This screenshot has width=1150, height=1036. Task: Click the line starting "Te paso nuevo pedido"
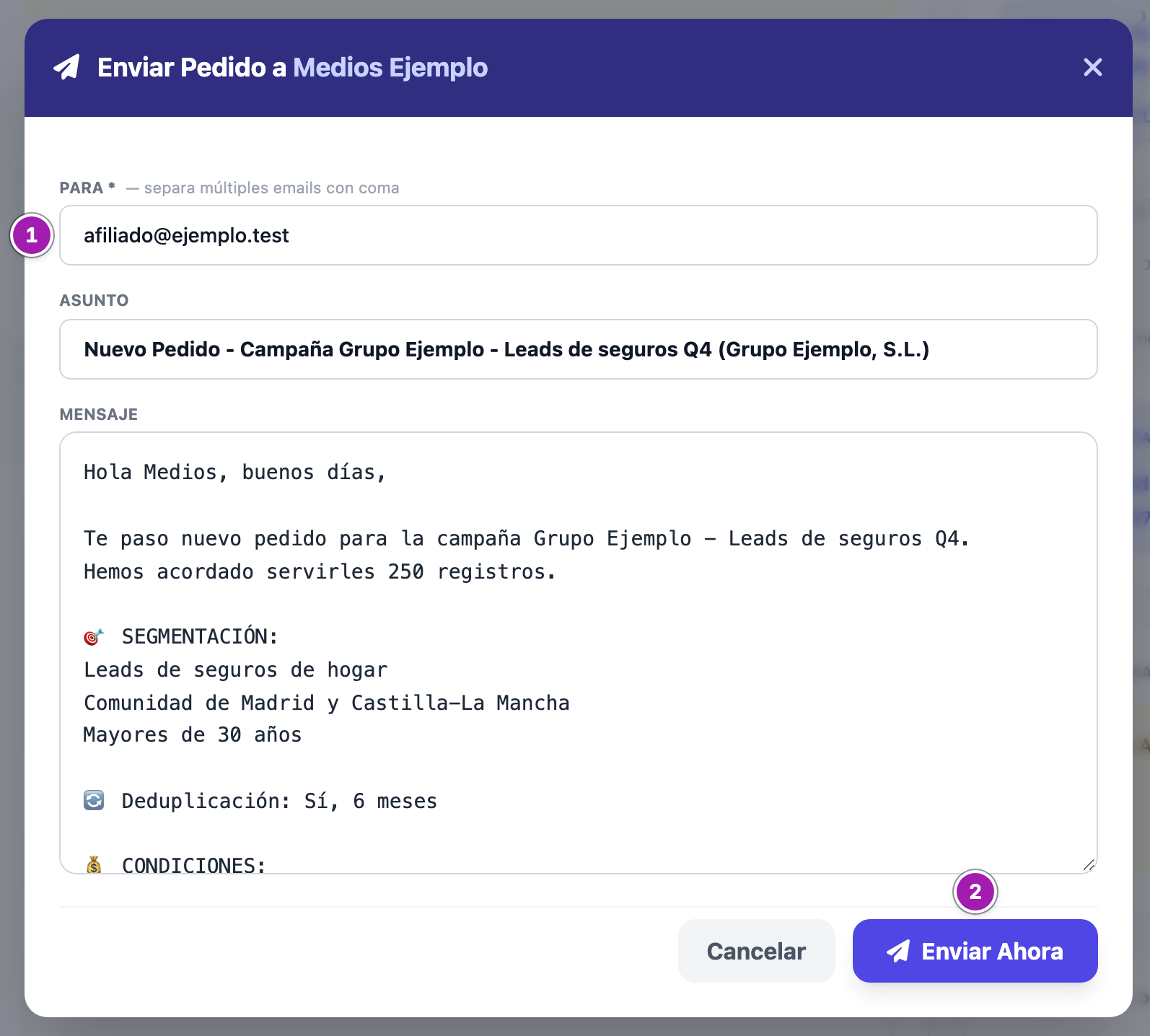tap(527, 539)
